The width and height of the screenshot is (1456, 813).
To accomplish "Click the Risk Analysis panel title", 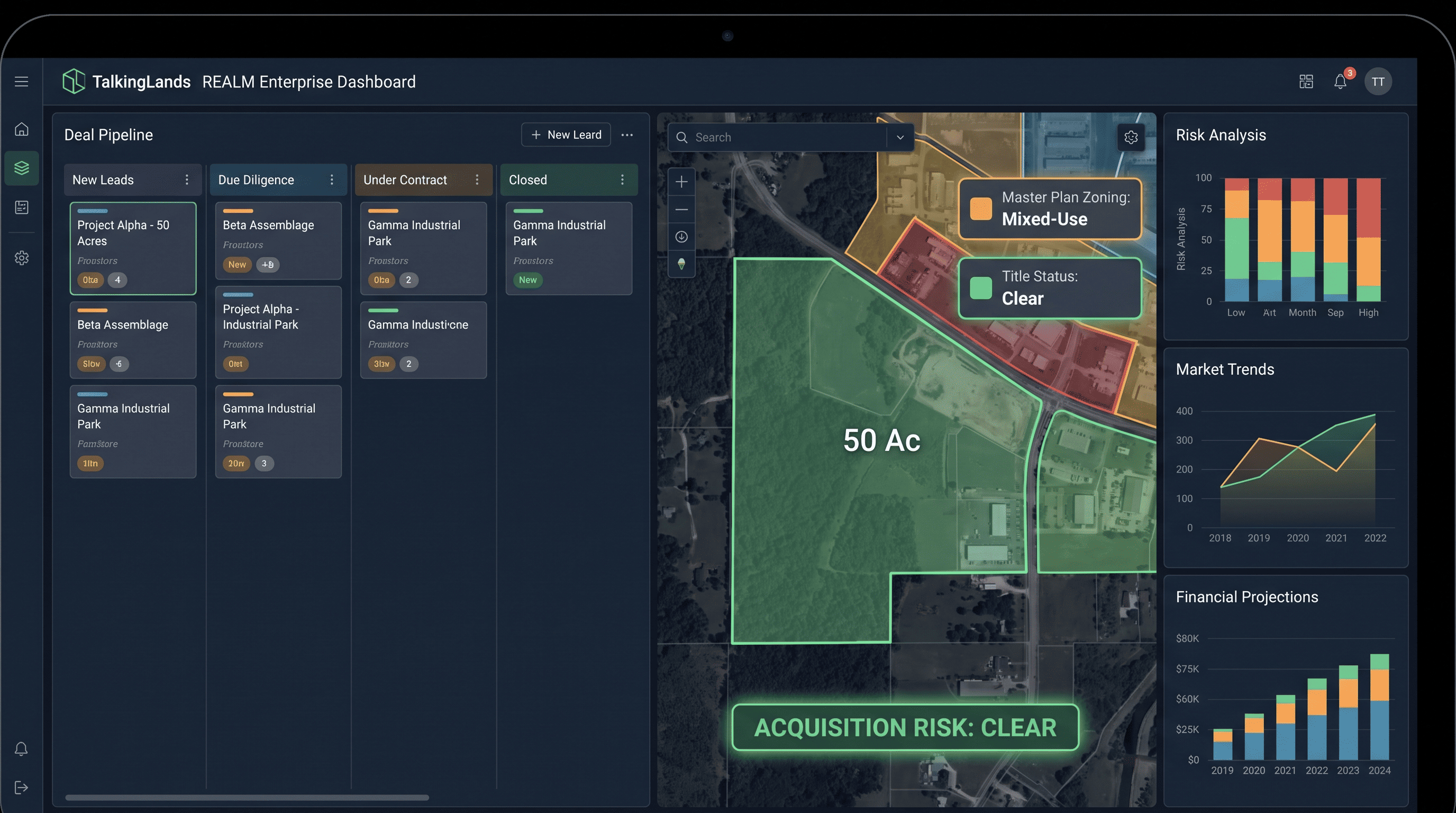I will pos(1221,135).
